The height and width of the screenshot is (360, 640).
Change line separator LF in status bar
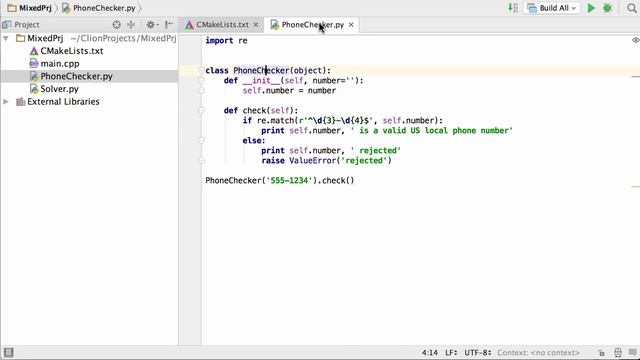point(451,353)
